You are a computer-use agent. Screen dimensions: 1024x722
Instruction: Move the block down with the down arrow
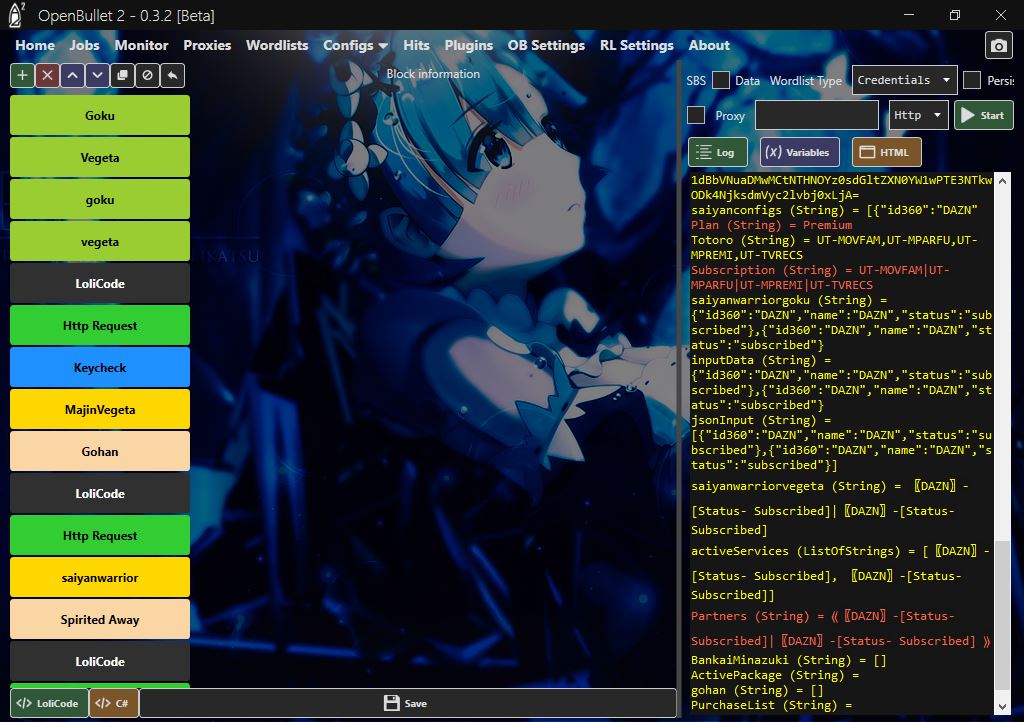(x=97, y=75)
